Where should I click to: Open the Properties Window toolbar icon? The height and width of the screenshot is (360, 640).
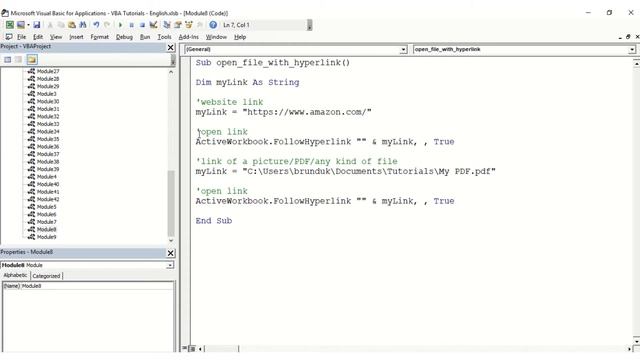point(178,25)
